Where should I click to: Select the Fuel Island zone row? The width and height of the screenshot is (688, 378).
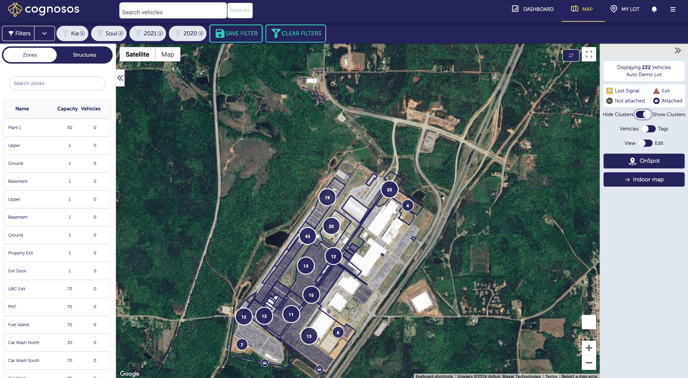[x=57, y=324]
